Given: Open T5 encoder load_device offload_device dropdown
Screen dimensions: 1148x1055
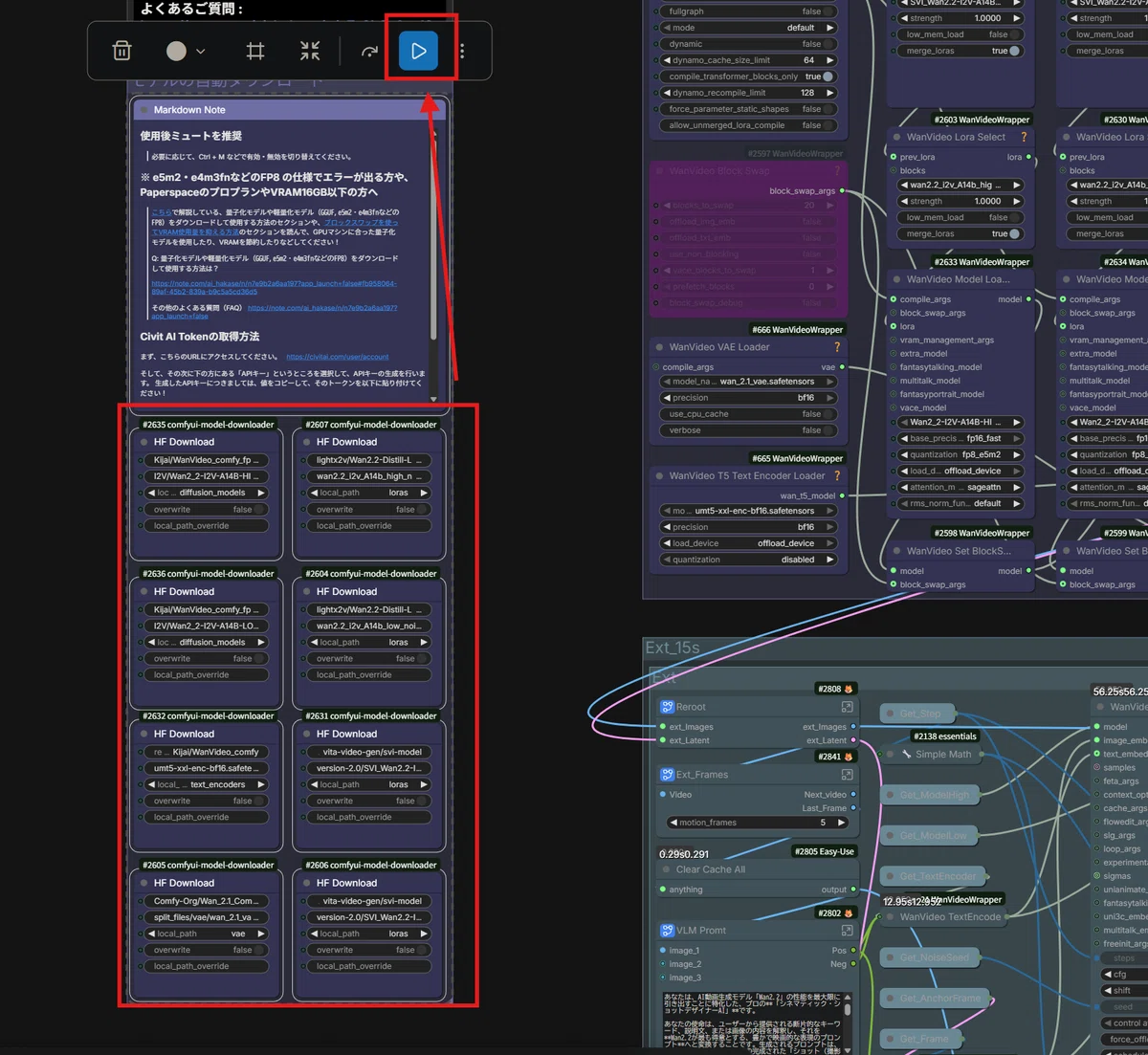Looking at the screenshot, I should tap(747, 543).
